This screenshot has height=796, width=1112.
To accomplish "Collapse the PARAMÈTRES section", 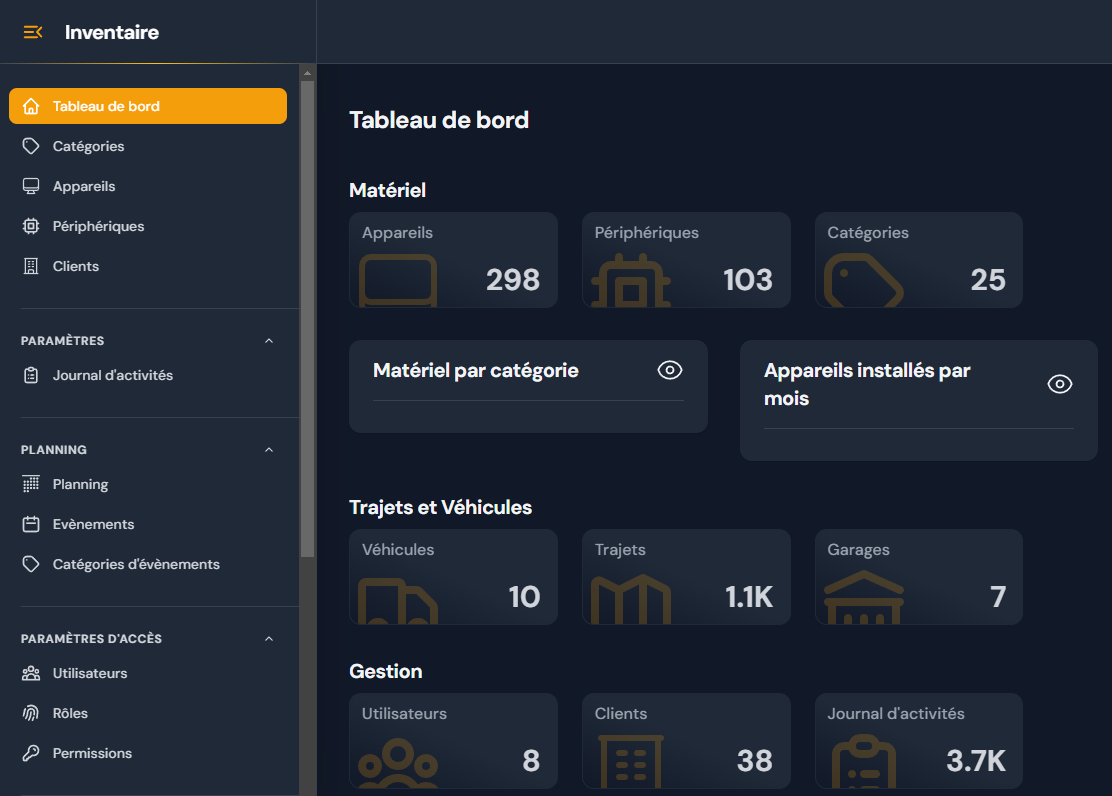I will coord(268,341).
